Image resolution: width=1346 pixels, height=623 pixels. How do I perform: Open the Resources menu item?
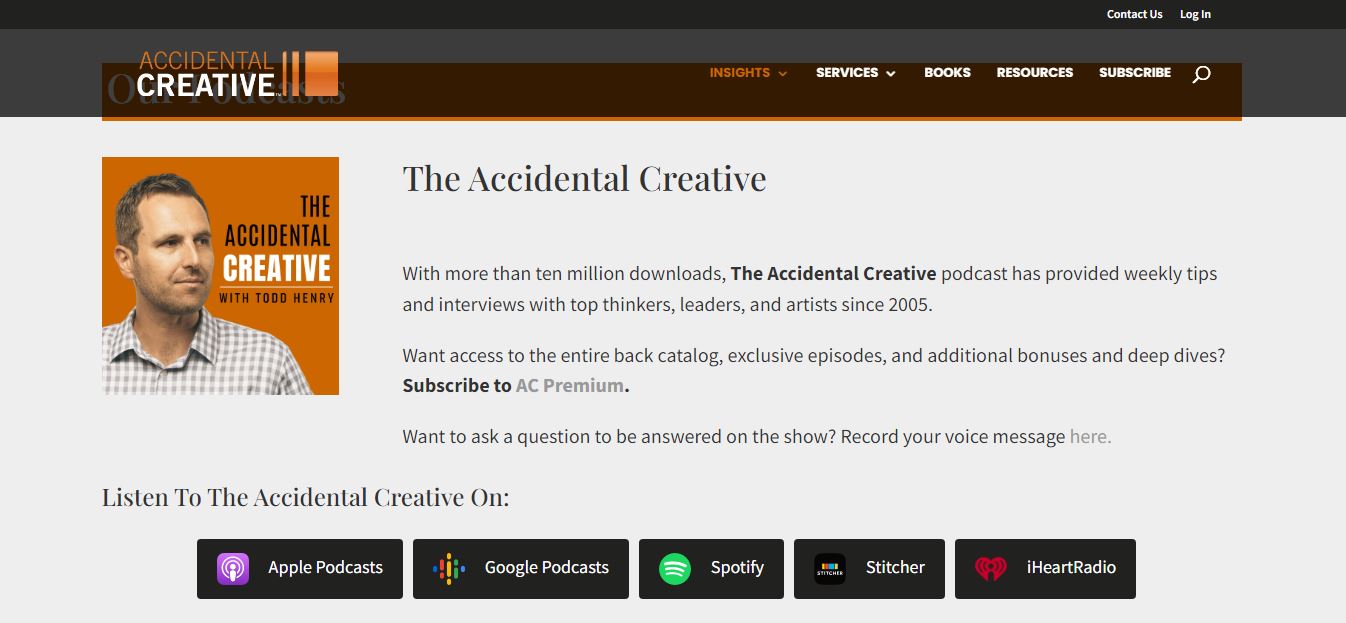tap(1034, 73)
